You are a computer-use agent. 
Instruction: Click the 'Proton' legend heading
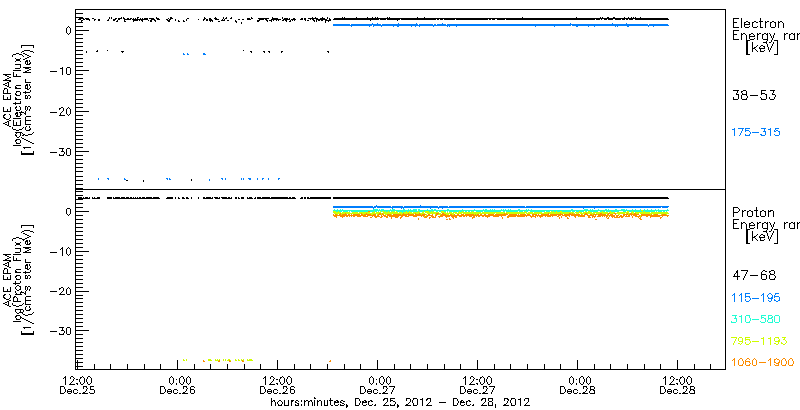pos(753,212)
